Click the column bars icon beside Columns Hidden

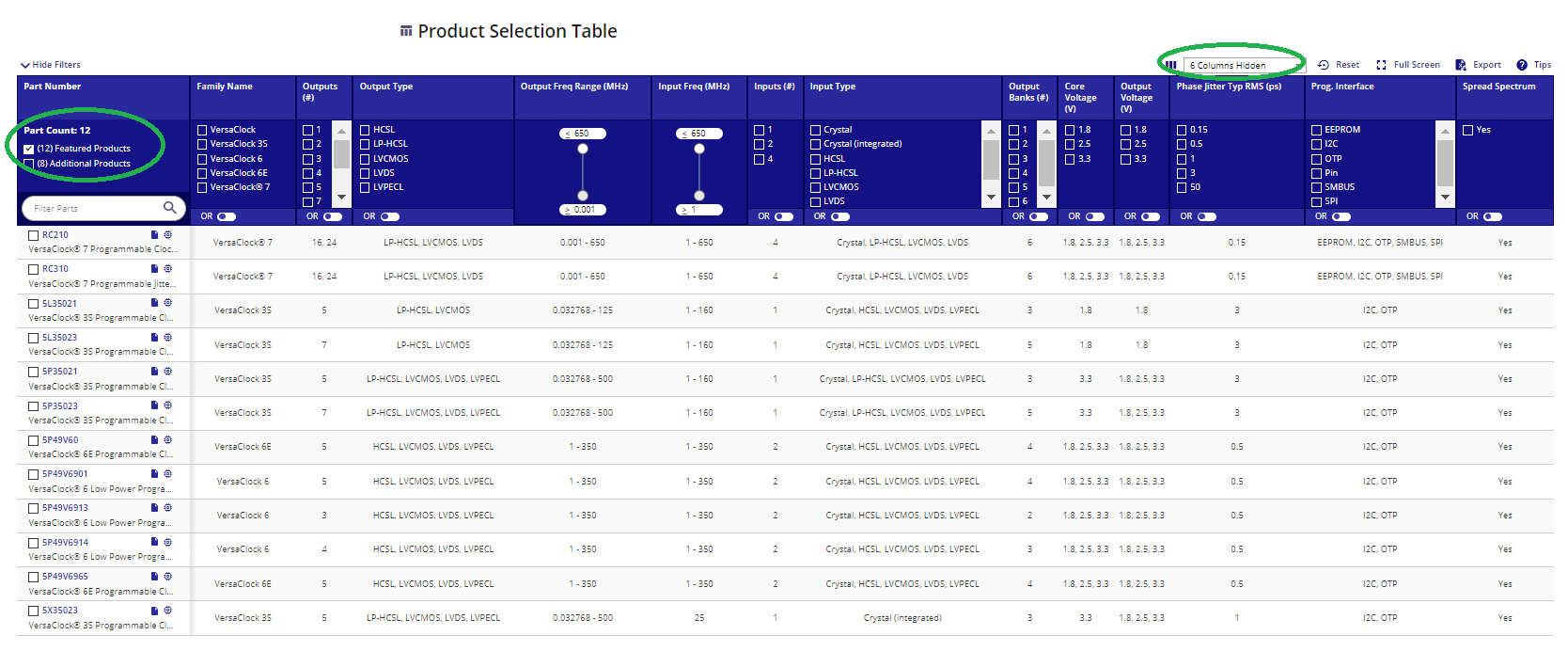pos(1171,65)
